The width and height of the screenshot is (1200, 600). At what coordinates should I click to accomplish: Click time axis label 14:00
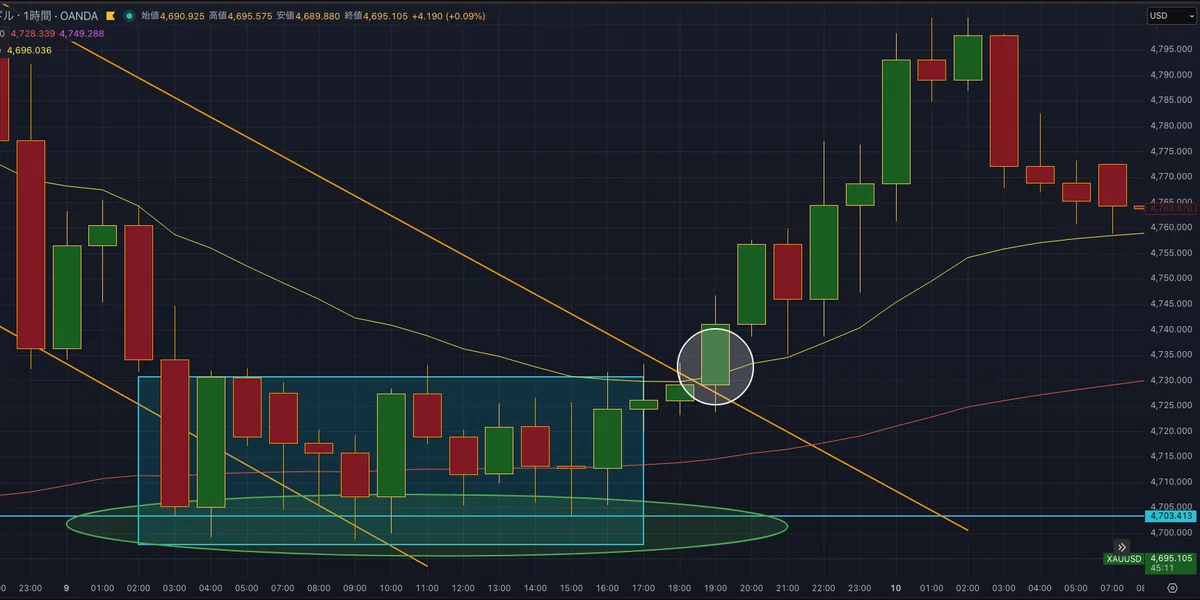coord(535,588)
